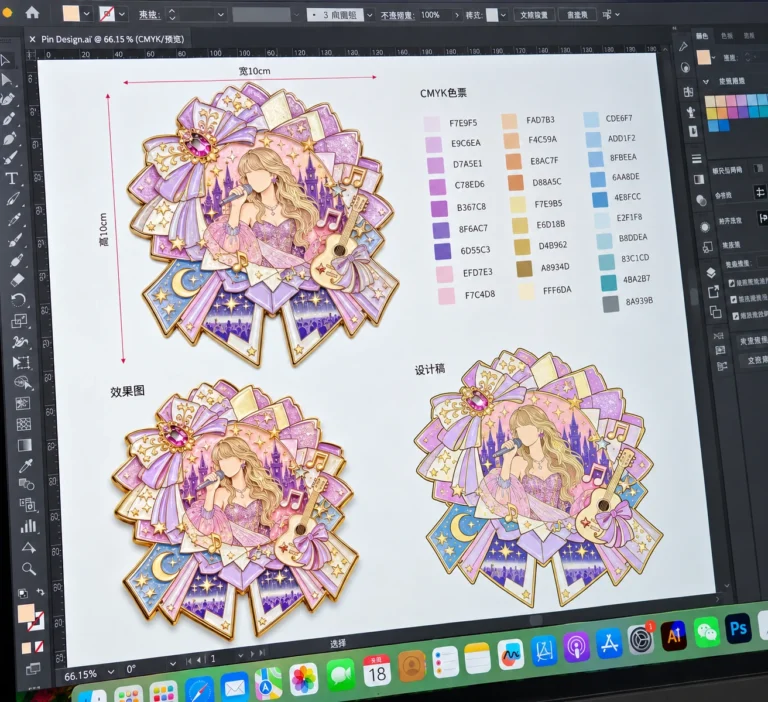
Task: Select the Free Transform tool
Action: 21,363
